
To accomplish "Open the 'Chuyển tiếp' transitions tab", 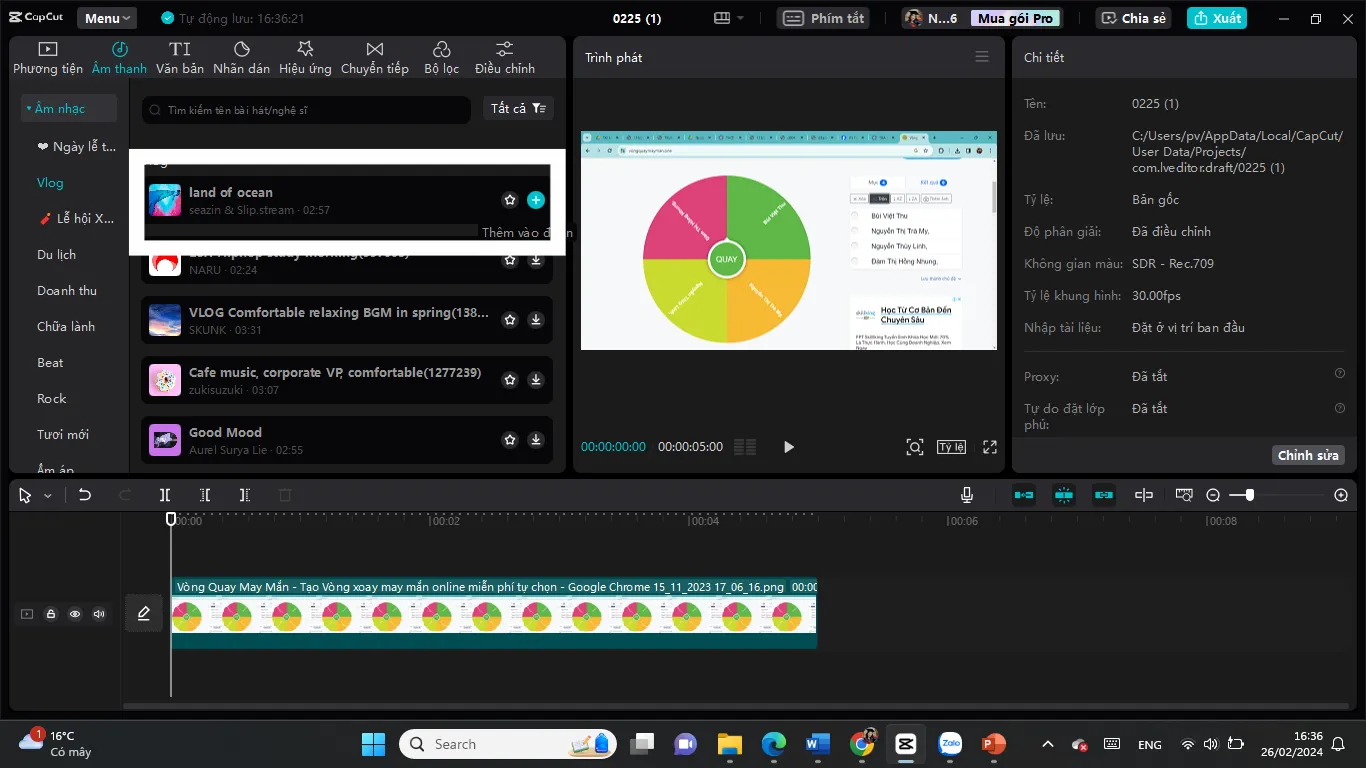I will pos(375,58).
